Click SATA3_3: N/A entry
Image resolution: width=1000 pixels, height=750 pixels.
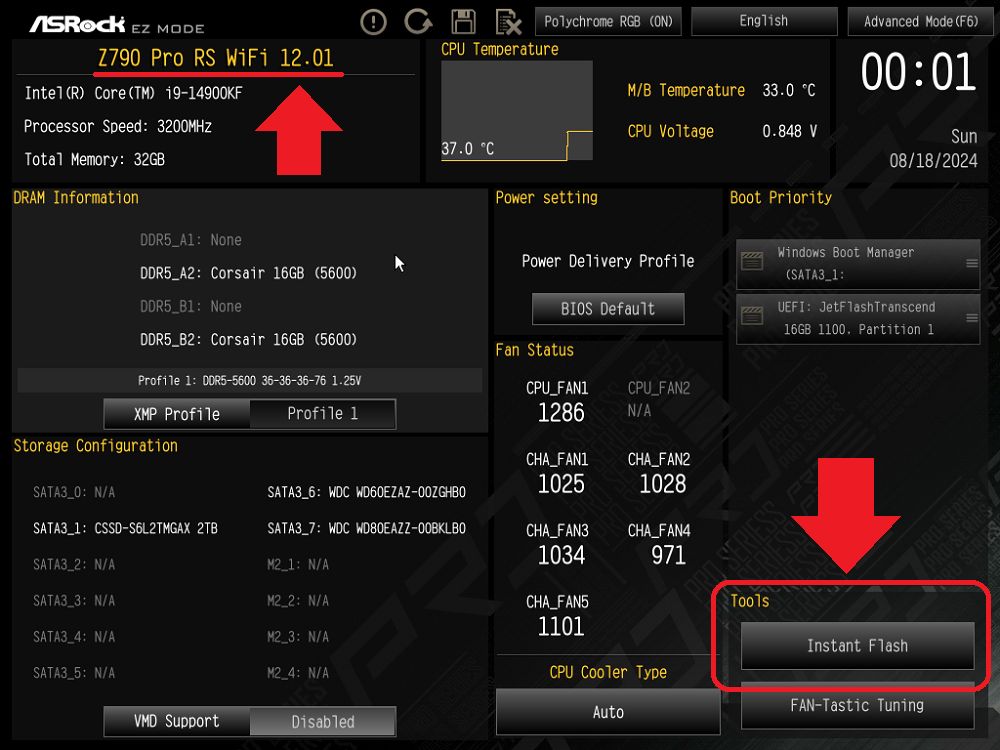pyautogui.click(x=74, y=601)
